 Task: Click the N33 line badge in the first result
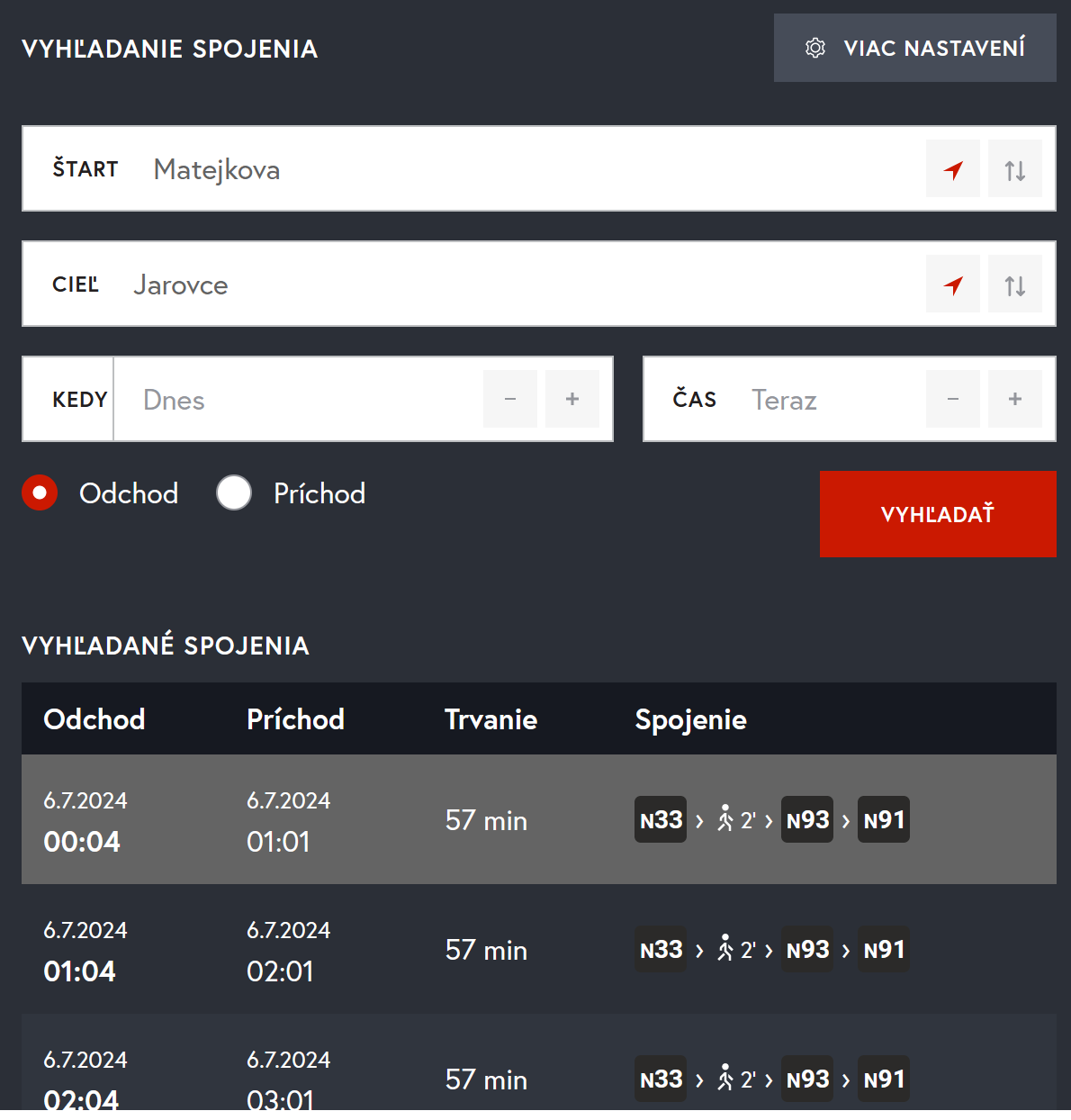[661, 819]
